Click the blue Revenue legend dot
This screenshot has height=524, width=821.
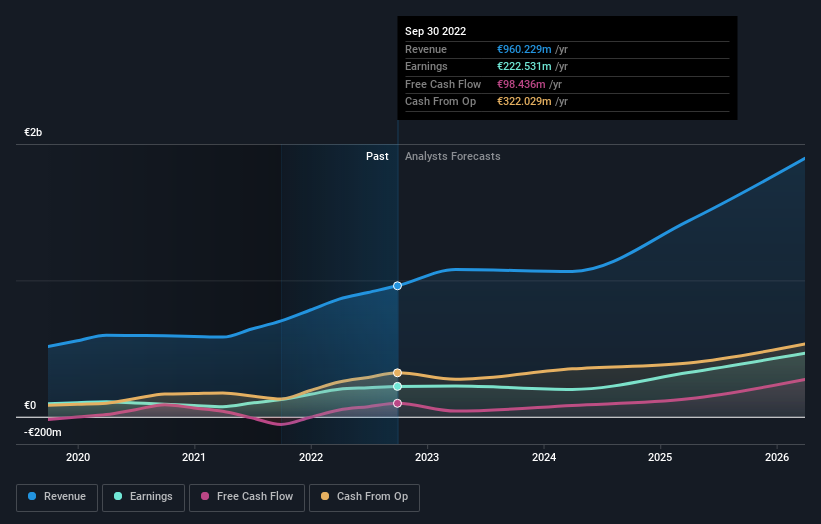32,496
